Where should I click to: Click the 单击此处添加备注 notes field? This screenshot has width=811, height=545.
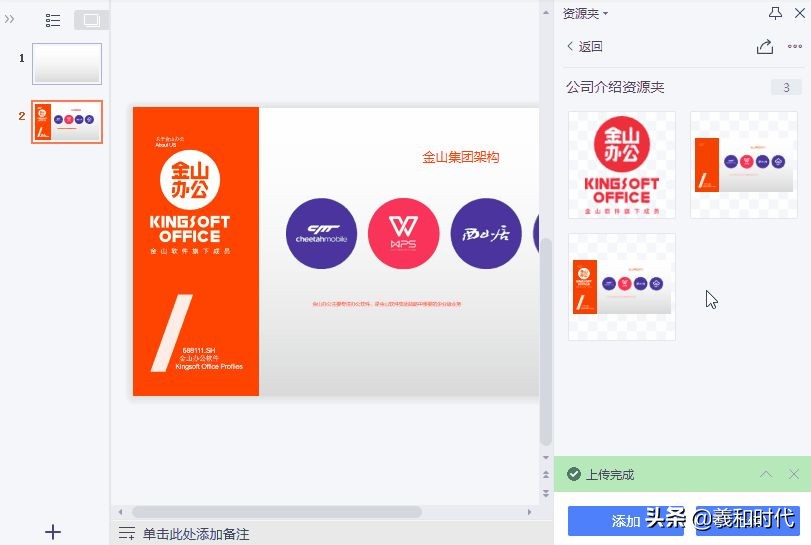[196, 534]
